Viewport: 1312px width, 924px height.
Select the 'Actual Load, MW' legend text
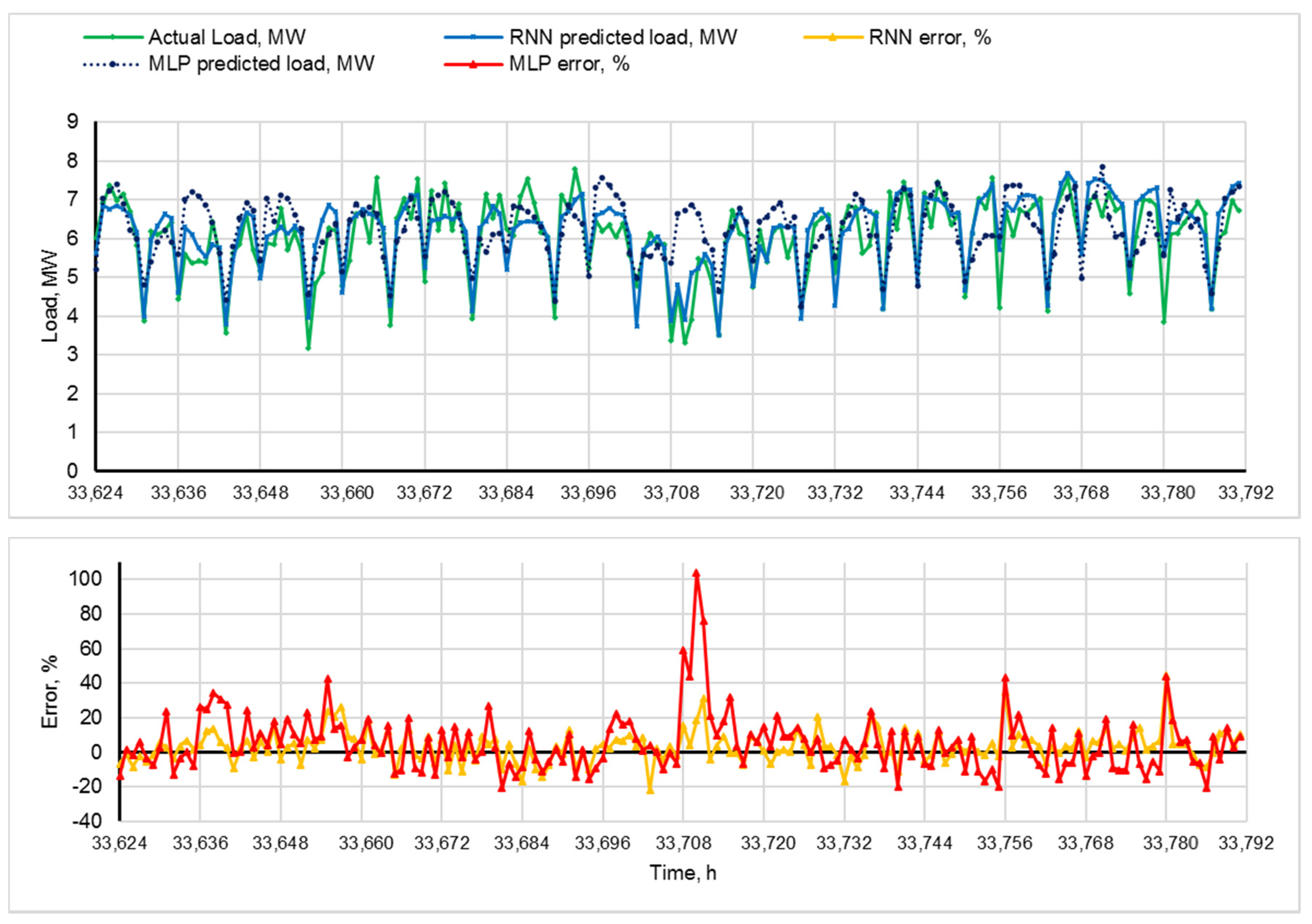pyautogui.click(x=227, y=38)
